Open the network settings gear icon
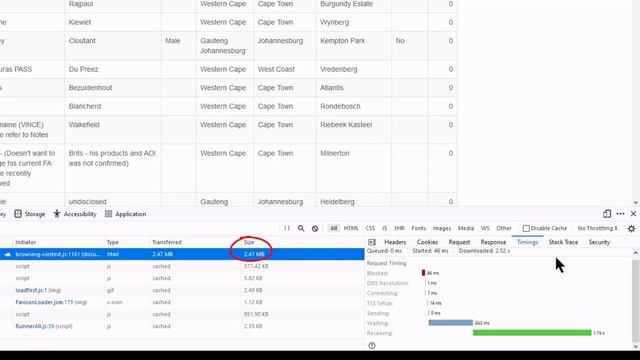This screenshot has width=640, height=360. [631, 229]
